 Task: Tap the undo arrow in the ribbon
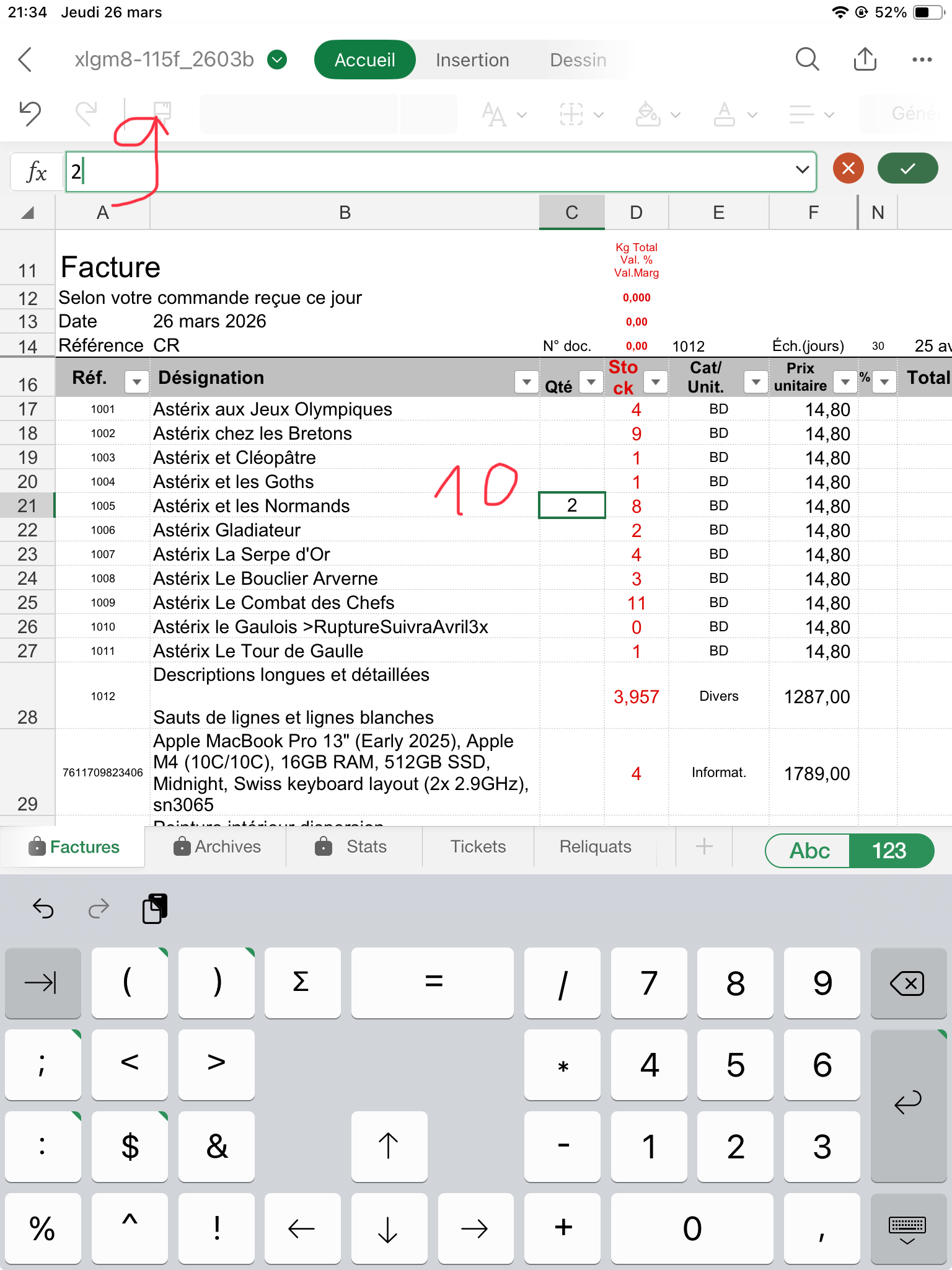pyautogui.click(x=30, y=114)
